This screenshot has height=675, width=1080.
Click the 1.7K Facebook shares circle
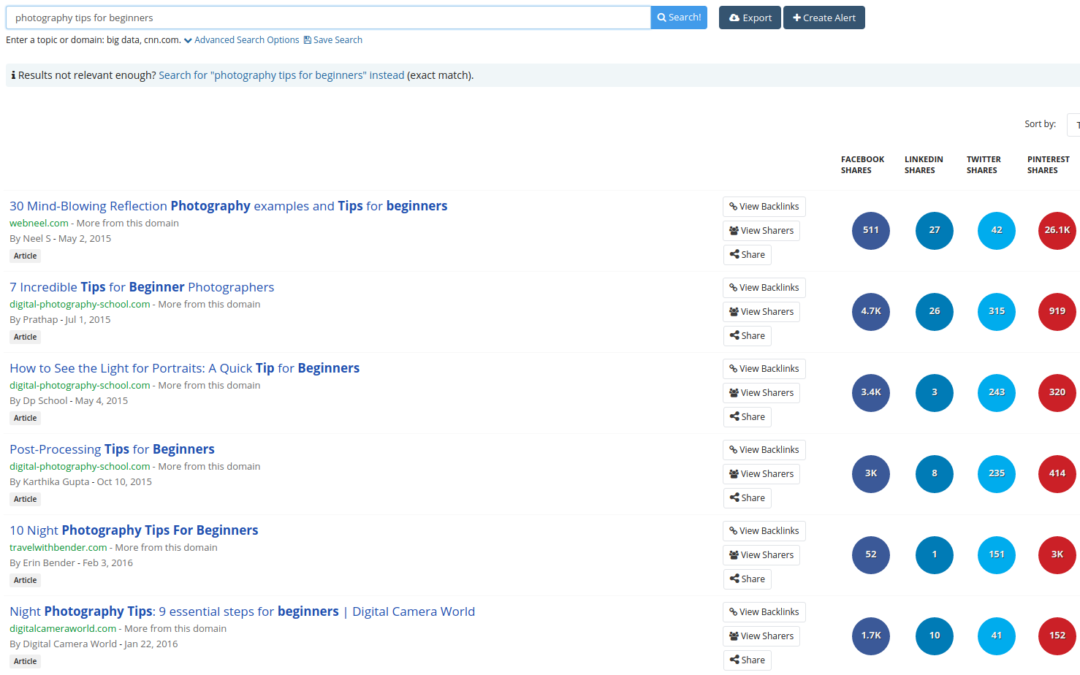pos(871,636)
